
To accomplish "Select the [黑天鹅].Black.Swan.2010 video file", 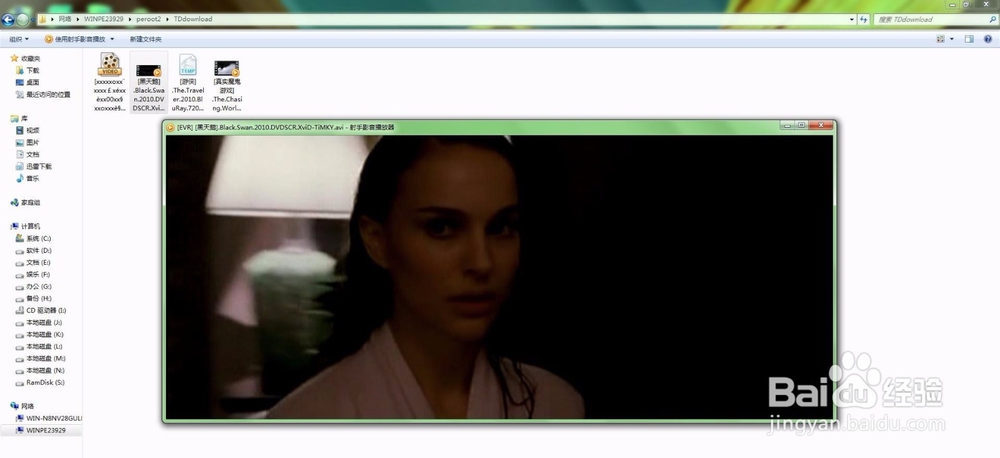I will click(149, 82).
